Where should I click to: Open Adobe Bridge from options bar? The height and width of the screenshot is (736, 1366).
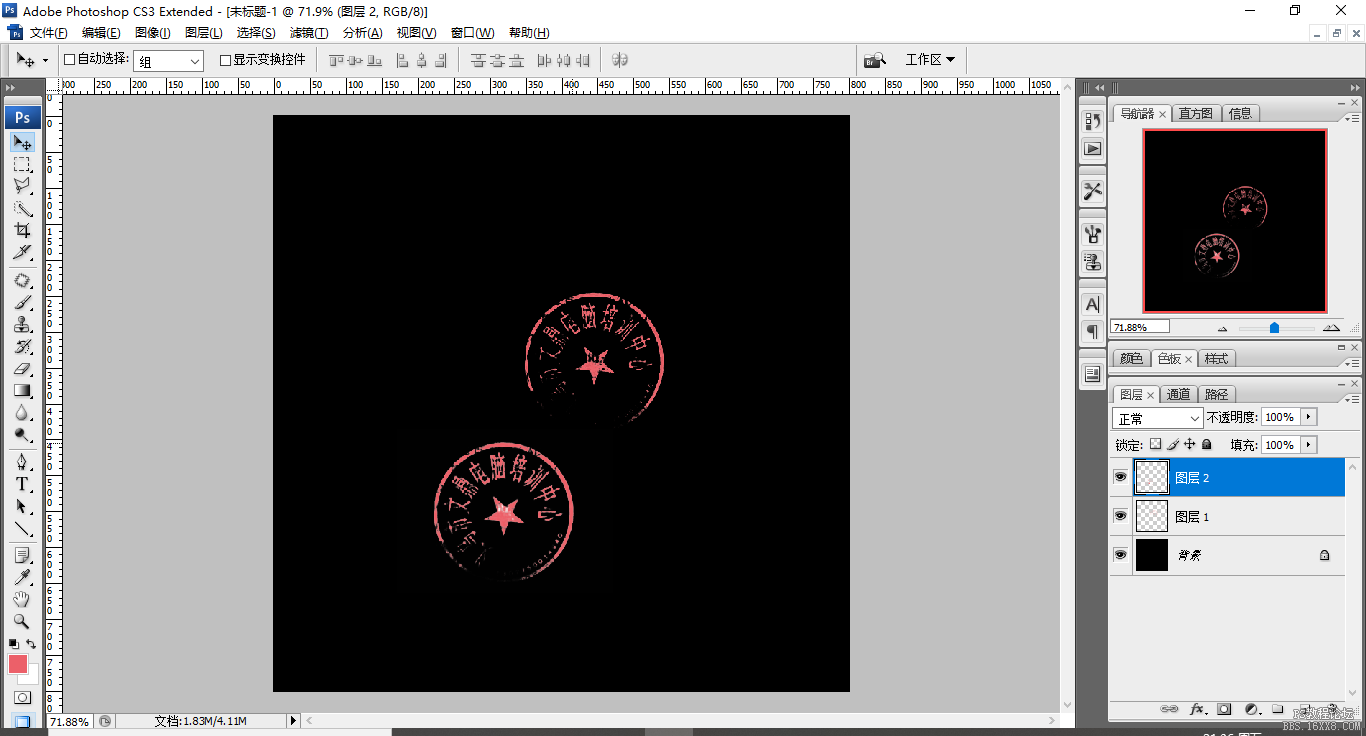click(x=875, y=59)
